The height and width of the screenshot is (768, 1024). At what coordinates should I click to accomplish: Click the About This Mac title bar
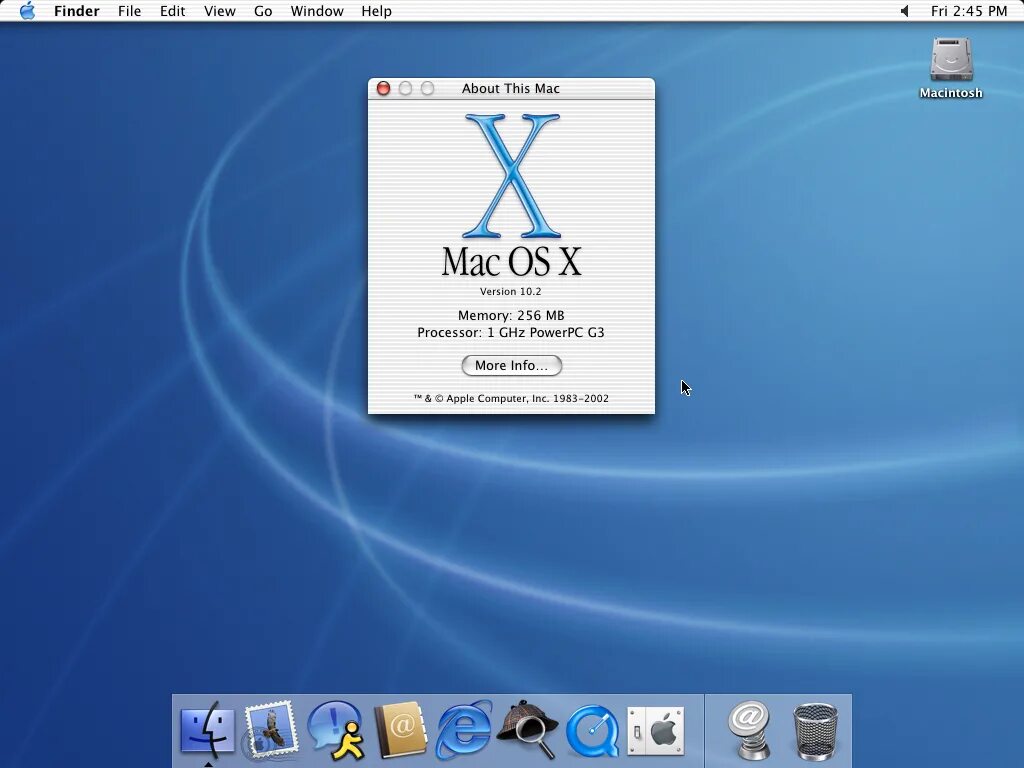511,88
